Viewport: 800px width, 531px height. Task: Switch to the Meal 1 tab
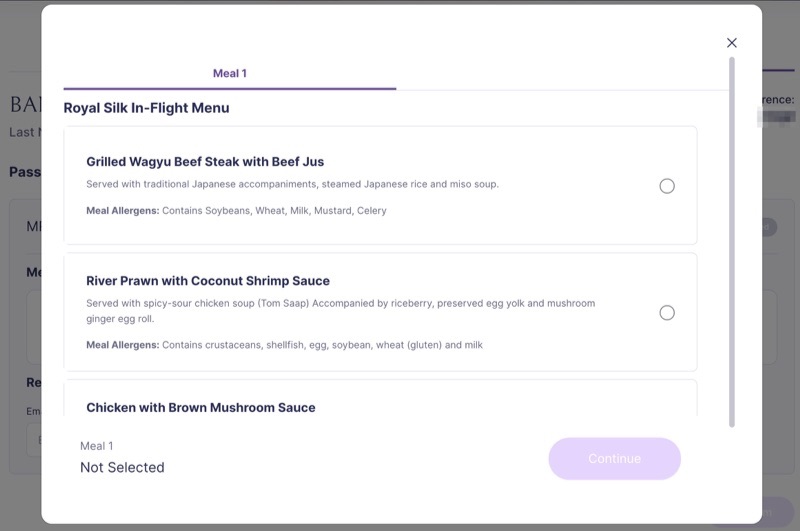[x=230, y=73]
